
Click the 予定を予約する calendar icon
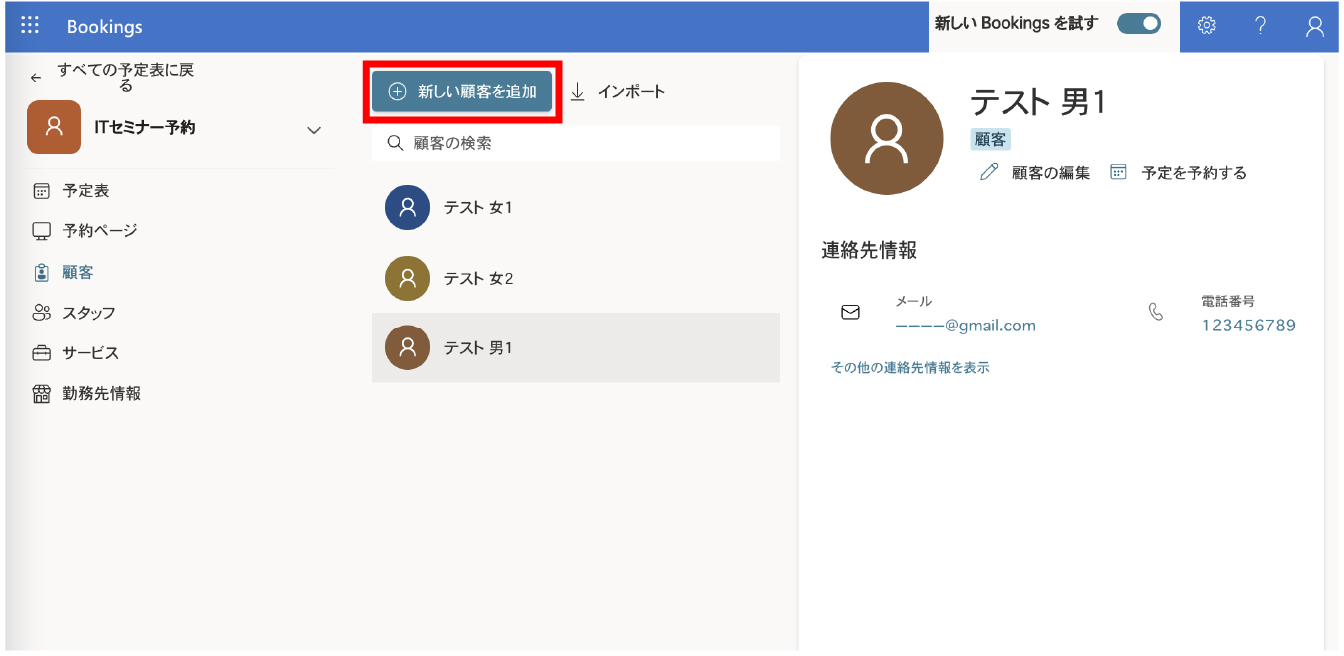click(x=1118, y=171)
